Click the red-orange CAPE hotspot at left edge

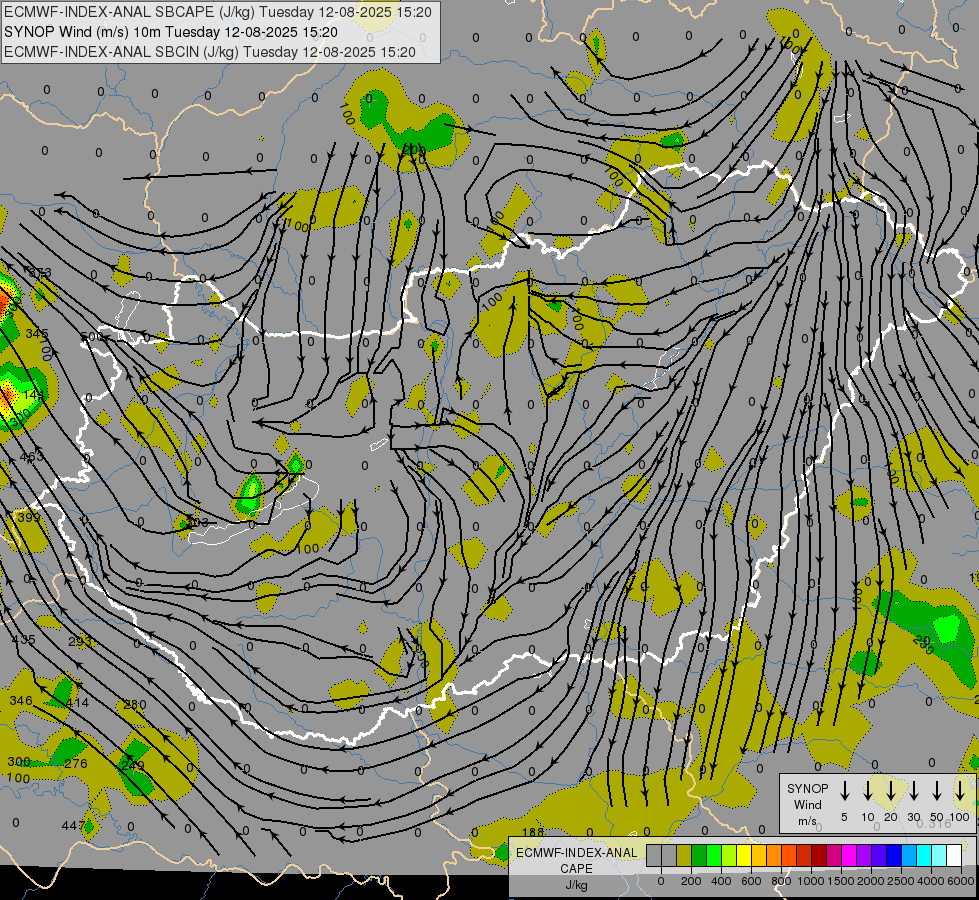(x=4, y=303)
